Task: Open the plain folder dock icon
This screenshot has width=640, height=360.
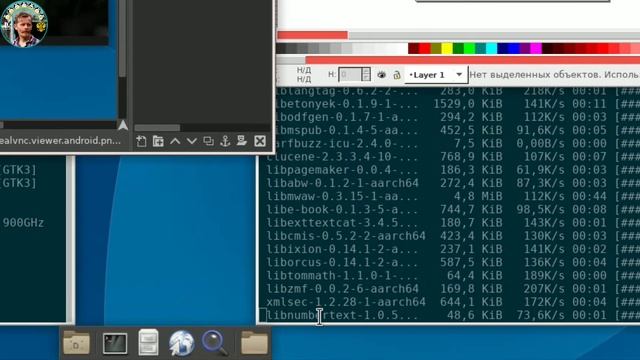Action: [254, 342]
